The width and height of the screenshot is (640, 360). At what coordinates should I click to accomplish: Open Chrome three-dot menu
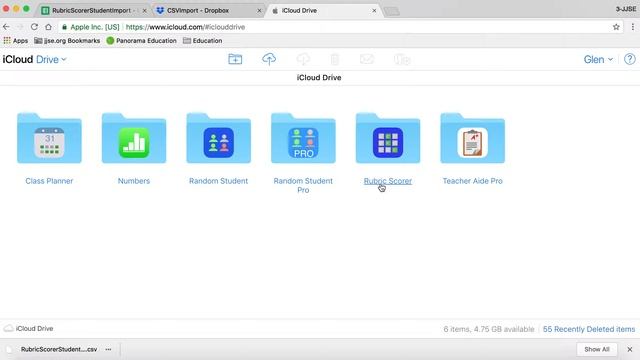(632, 27)
